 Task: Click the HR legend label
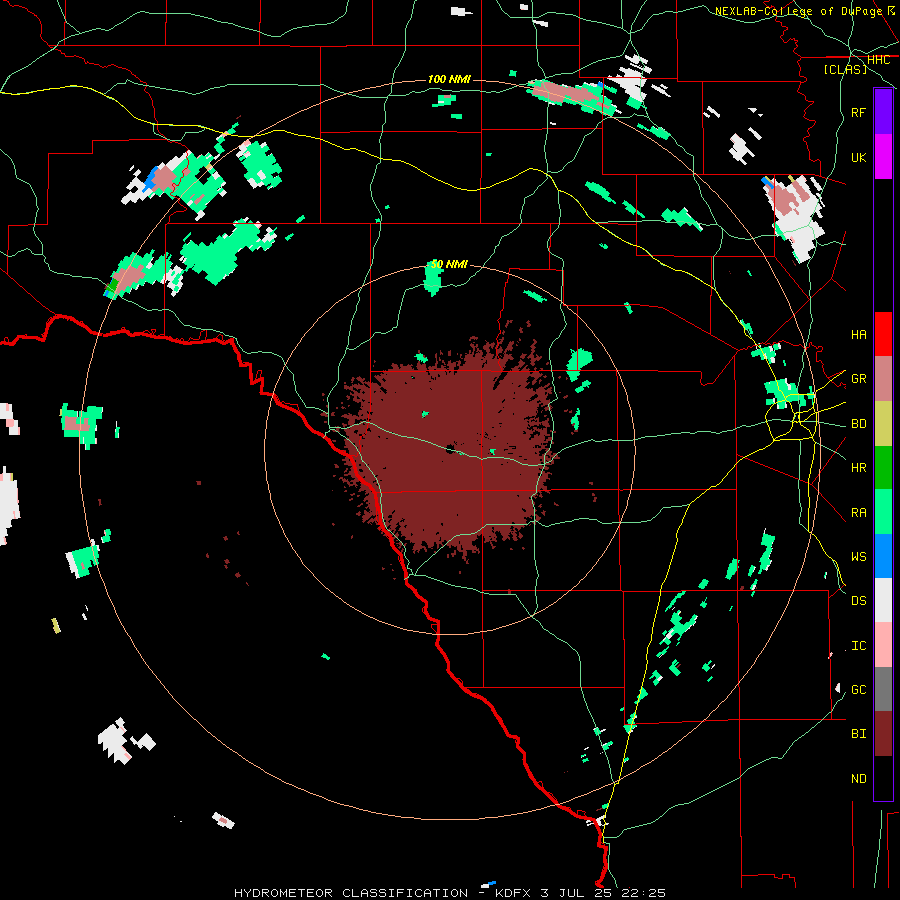tap(858, 468)
